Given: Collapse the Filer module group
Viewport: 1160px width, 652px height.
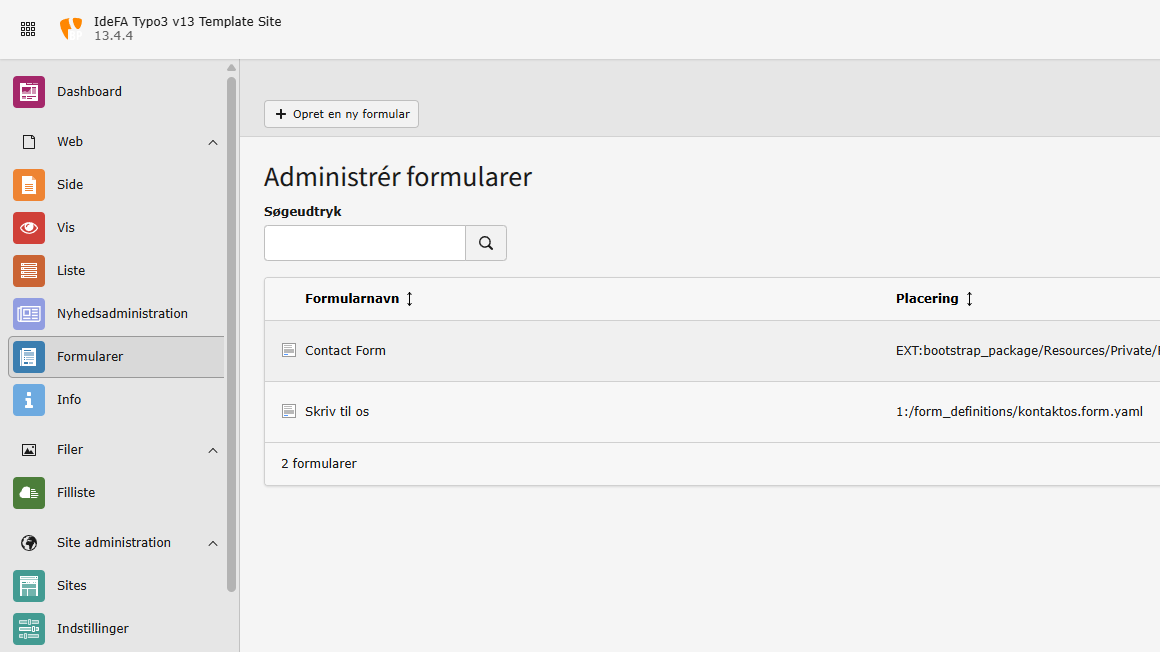Looking at the screenshot, I should pyautogui.click(x=212, y=451).
